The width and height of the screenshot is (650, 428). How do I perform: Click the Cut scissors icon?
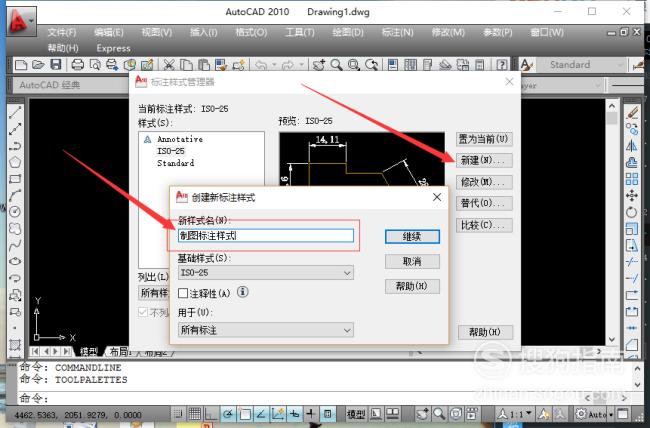169,65
